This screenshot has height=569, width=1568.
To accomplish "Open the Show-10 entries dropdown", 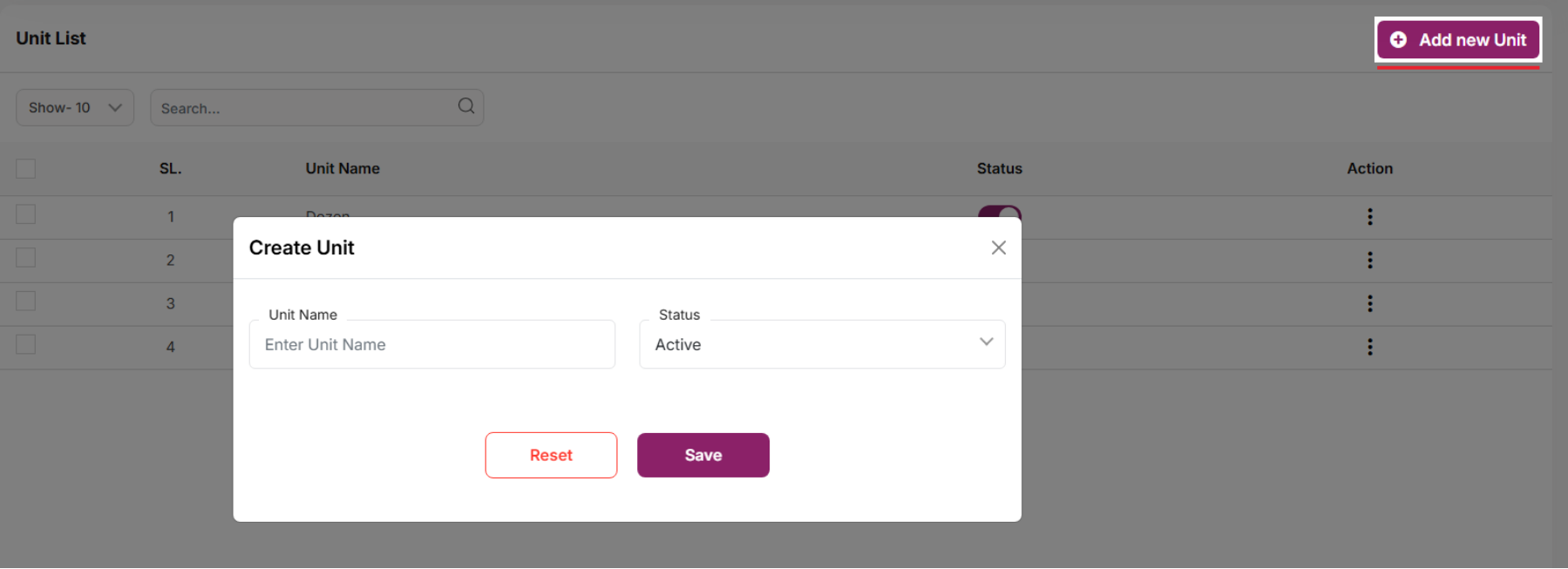I will tap(75, 108).
